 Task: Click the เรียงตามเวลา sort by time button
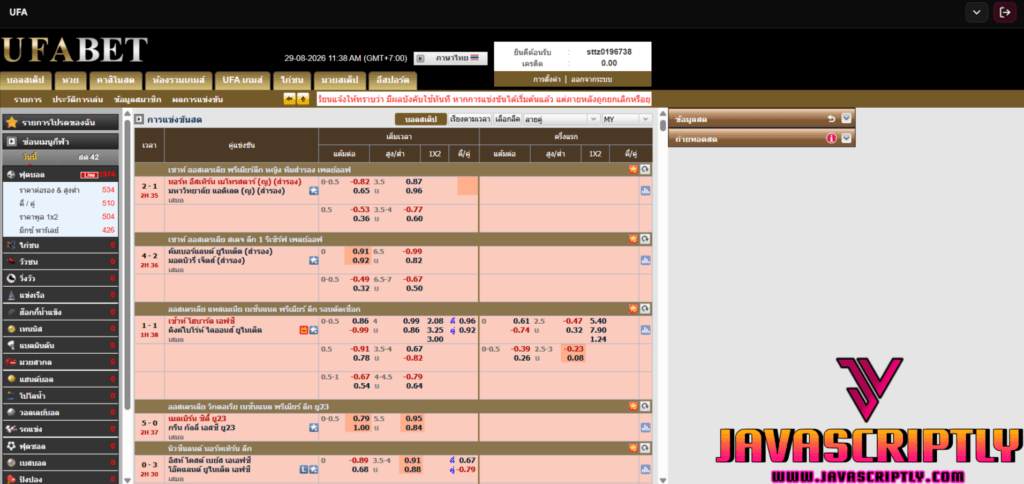pyautogui.click(x=470, y=120)
